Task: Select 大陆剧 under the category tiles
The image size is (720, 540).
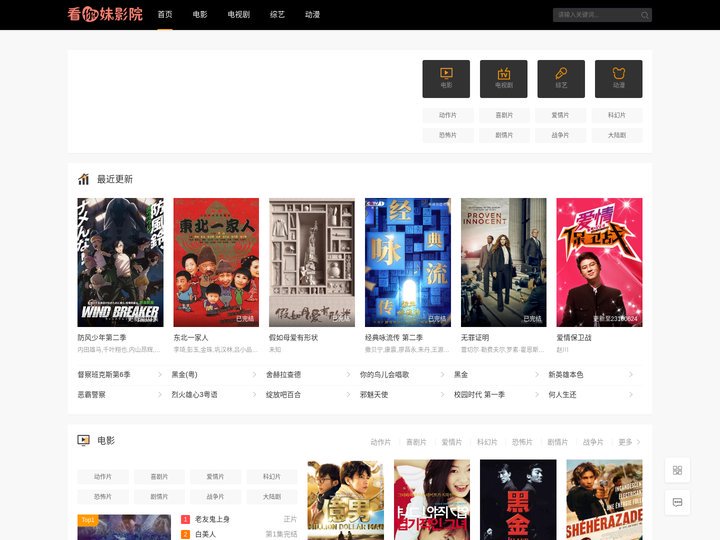Action: [x=617, y=135]
